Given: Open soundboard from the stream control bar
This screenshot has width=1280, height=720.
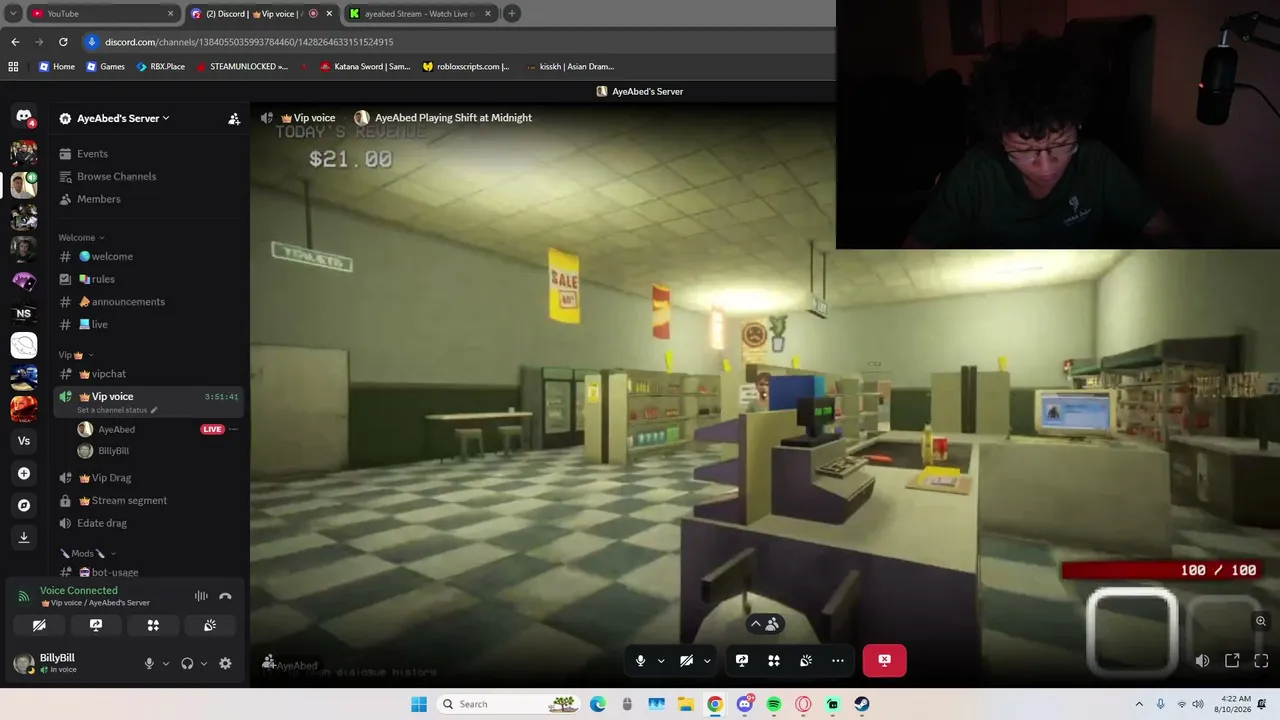Looking at the screenshot, I should (806, 660).
